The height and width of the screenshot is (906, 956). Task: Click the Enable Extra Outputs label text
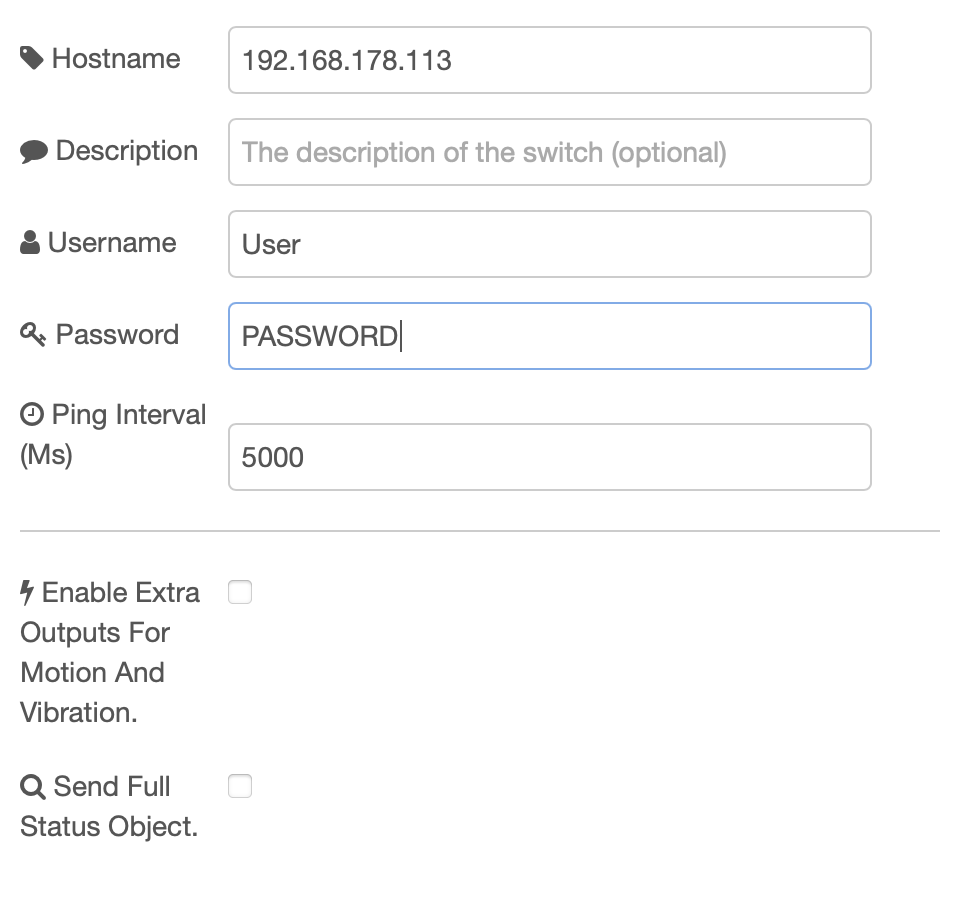coord(110,652)
